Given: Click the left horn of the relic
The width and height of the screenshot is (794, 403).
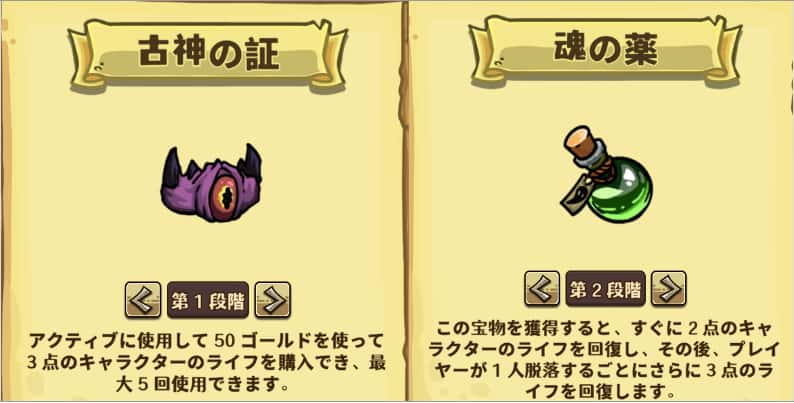Looking at the screenshot, I should point(172,168).
